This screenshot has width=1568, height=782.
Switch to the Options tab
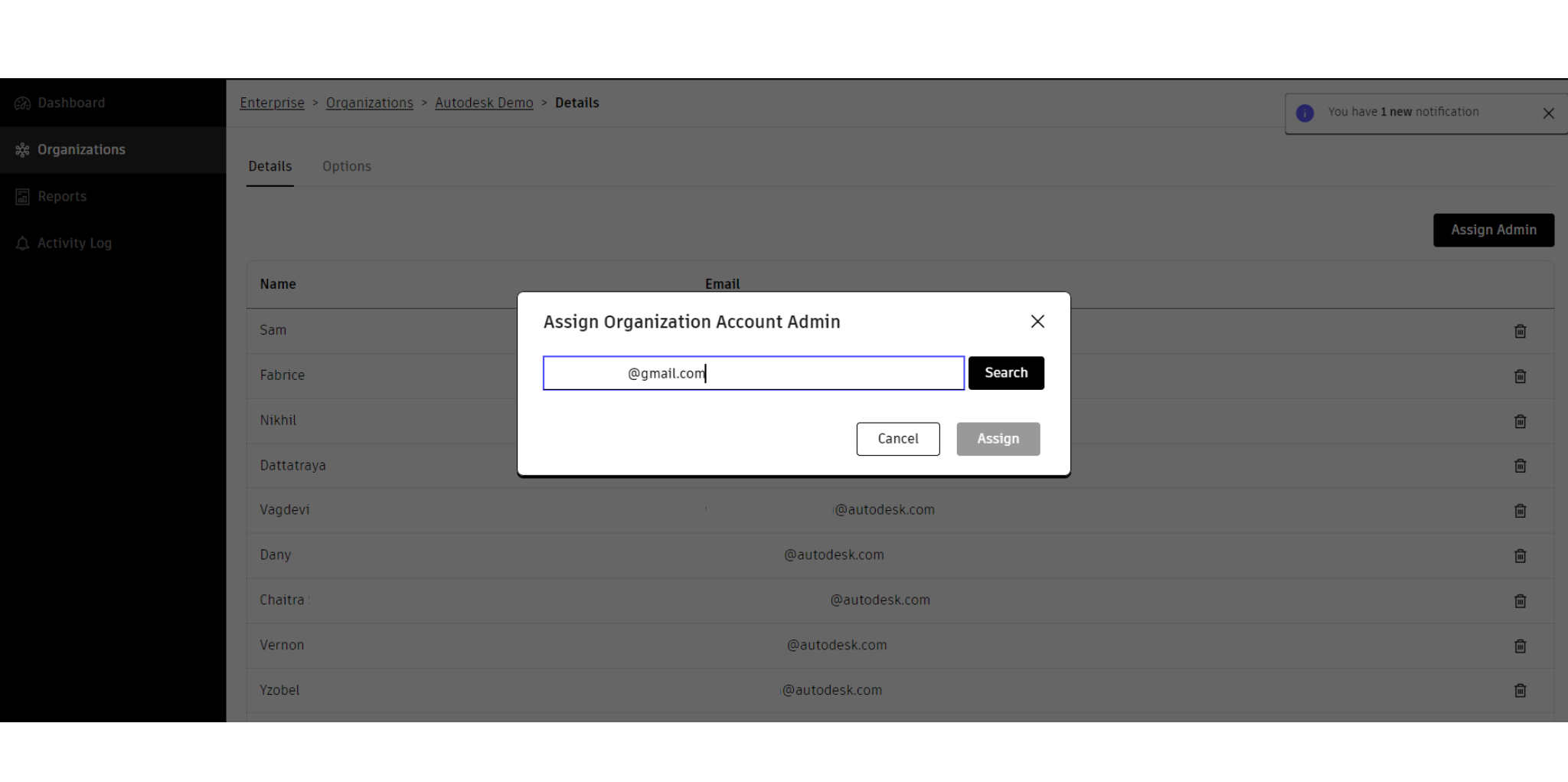click(346, 166)
